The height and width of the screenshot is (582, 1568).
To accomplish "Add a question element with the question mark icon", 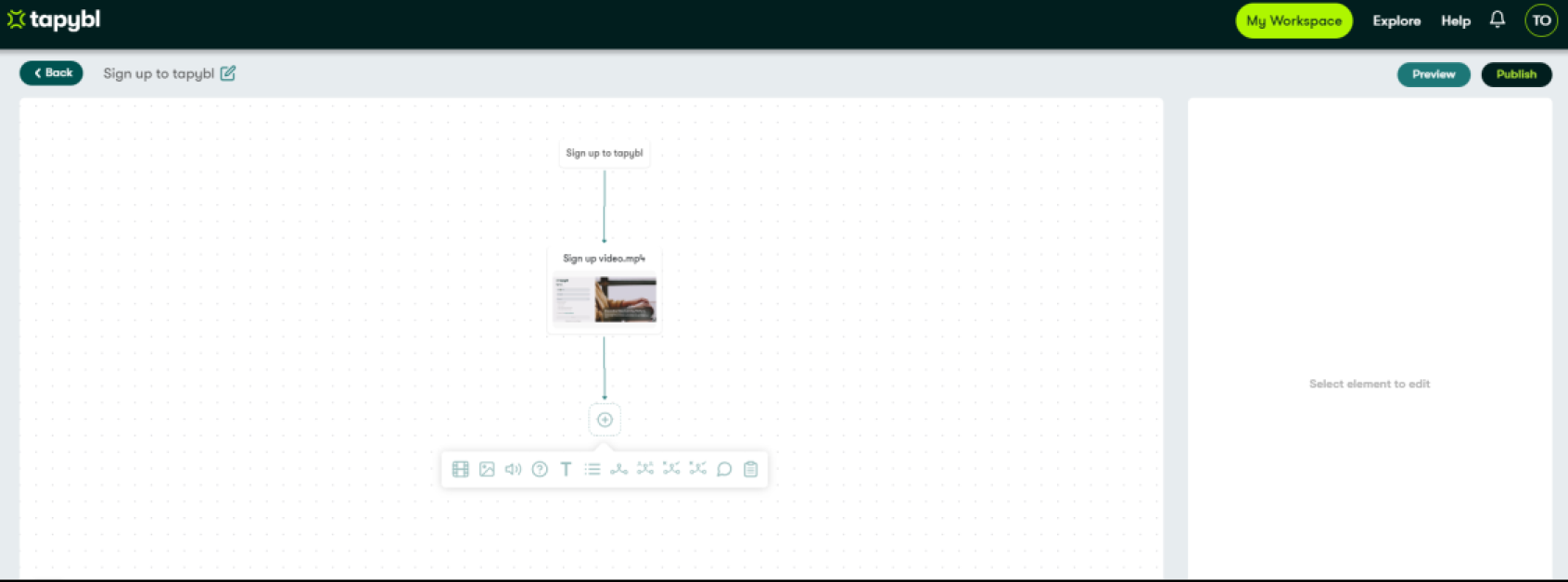I will [540, 469].
